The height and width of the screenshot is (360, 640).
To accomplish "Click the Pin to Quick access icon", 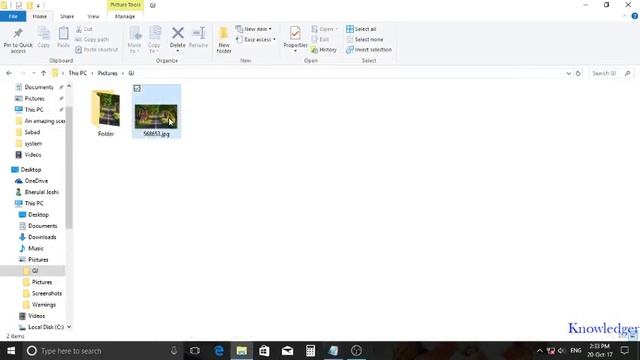I will (18, 33).
